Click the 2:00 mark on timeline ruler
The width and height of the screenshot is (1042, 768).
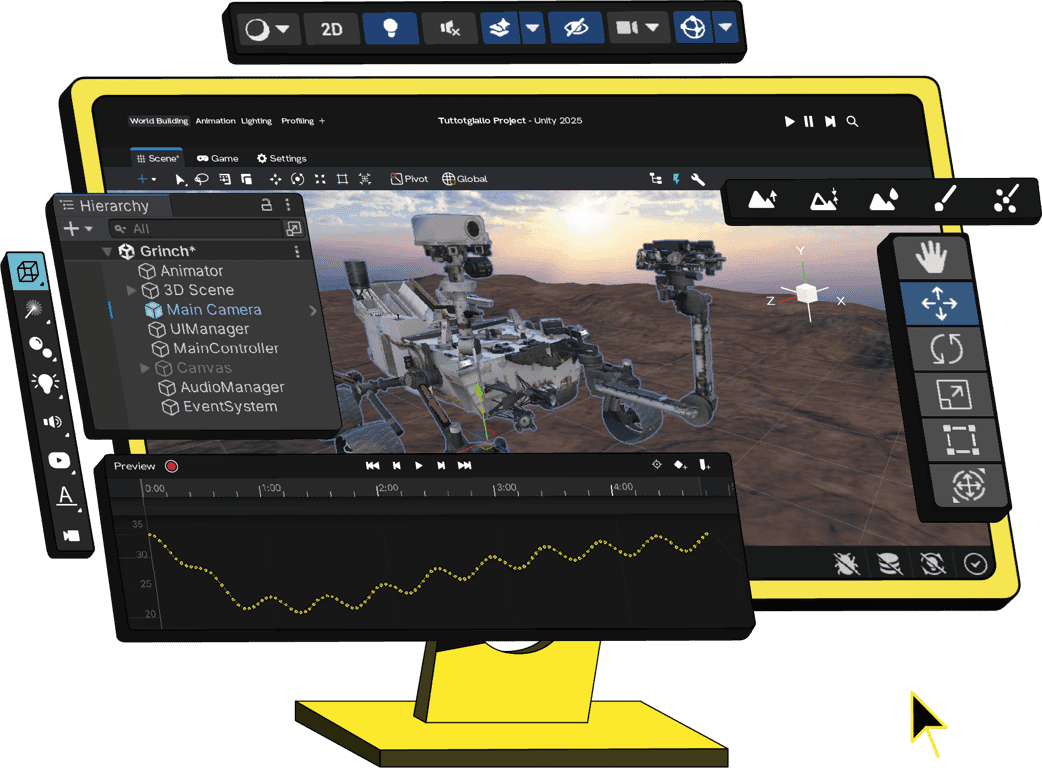point(386,488)
